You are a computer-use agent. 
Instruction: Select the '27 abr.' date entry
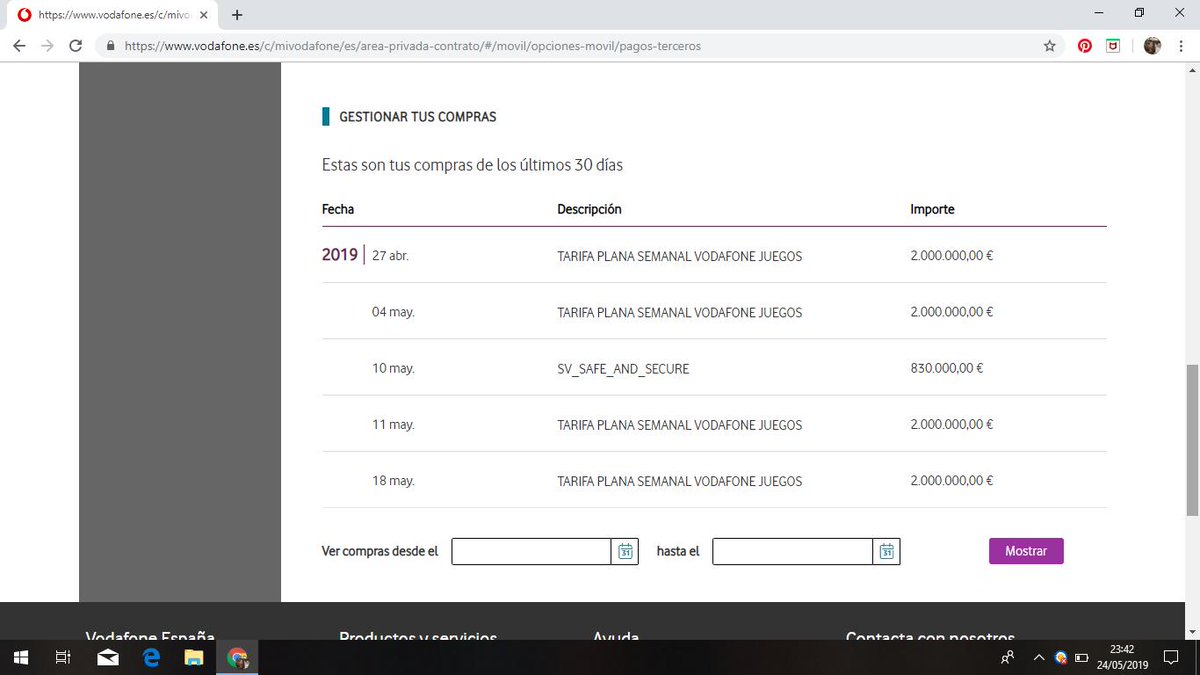click(390, 256)
